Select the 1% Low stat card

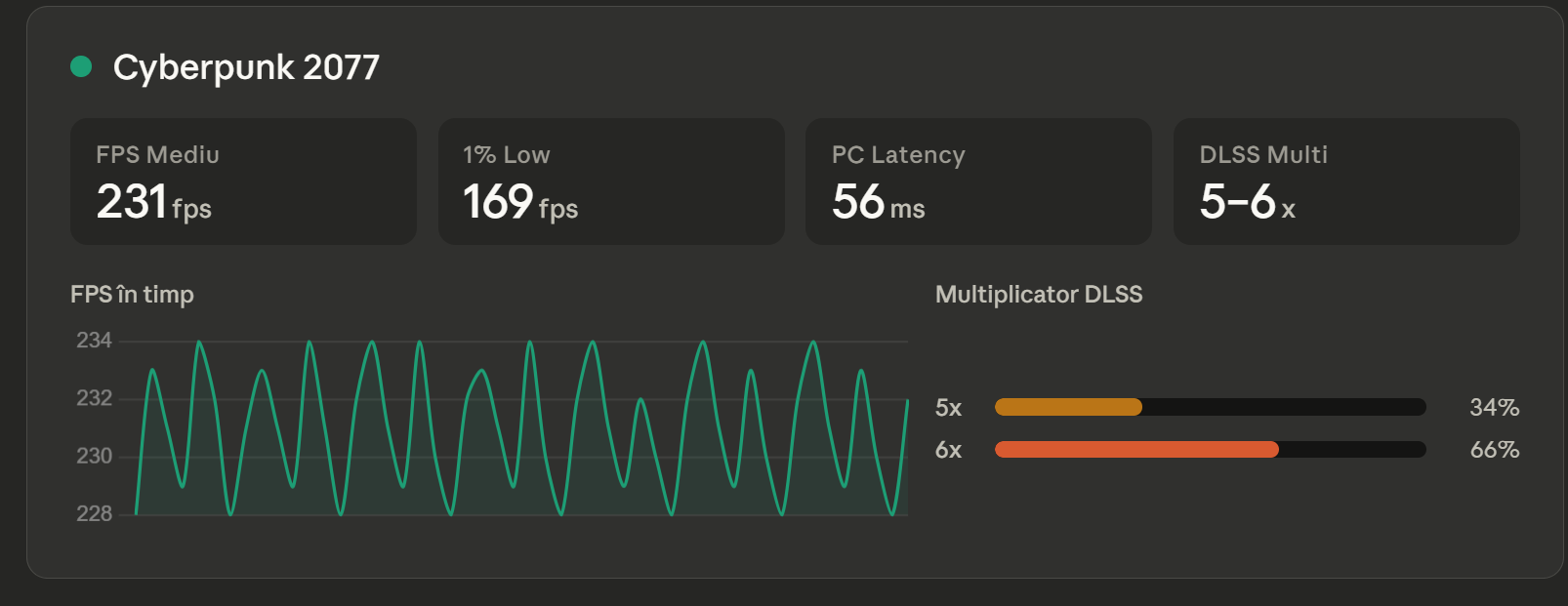[x=611, y=182]
